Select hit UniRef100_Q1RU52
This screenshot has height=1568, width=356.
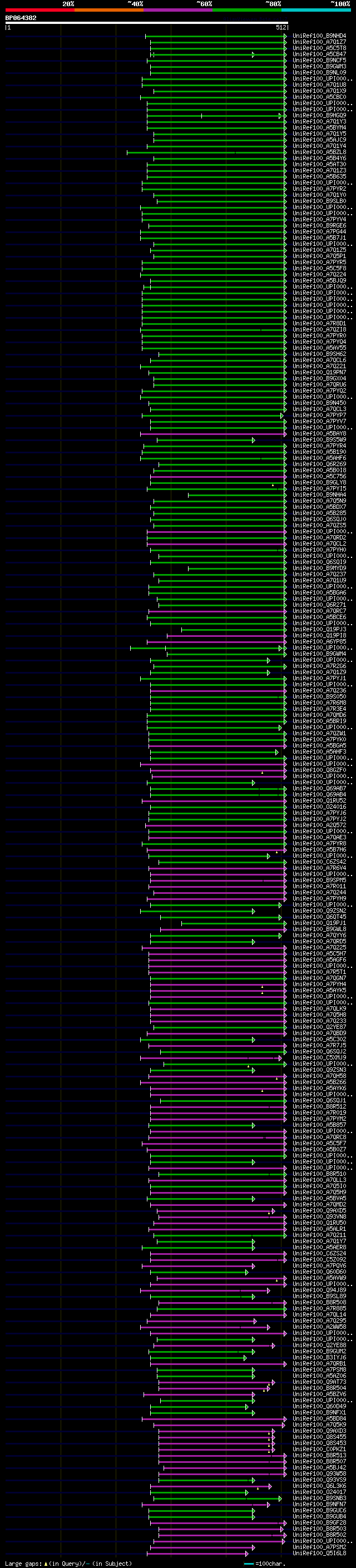point(319,801)
